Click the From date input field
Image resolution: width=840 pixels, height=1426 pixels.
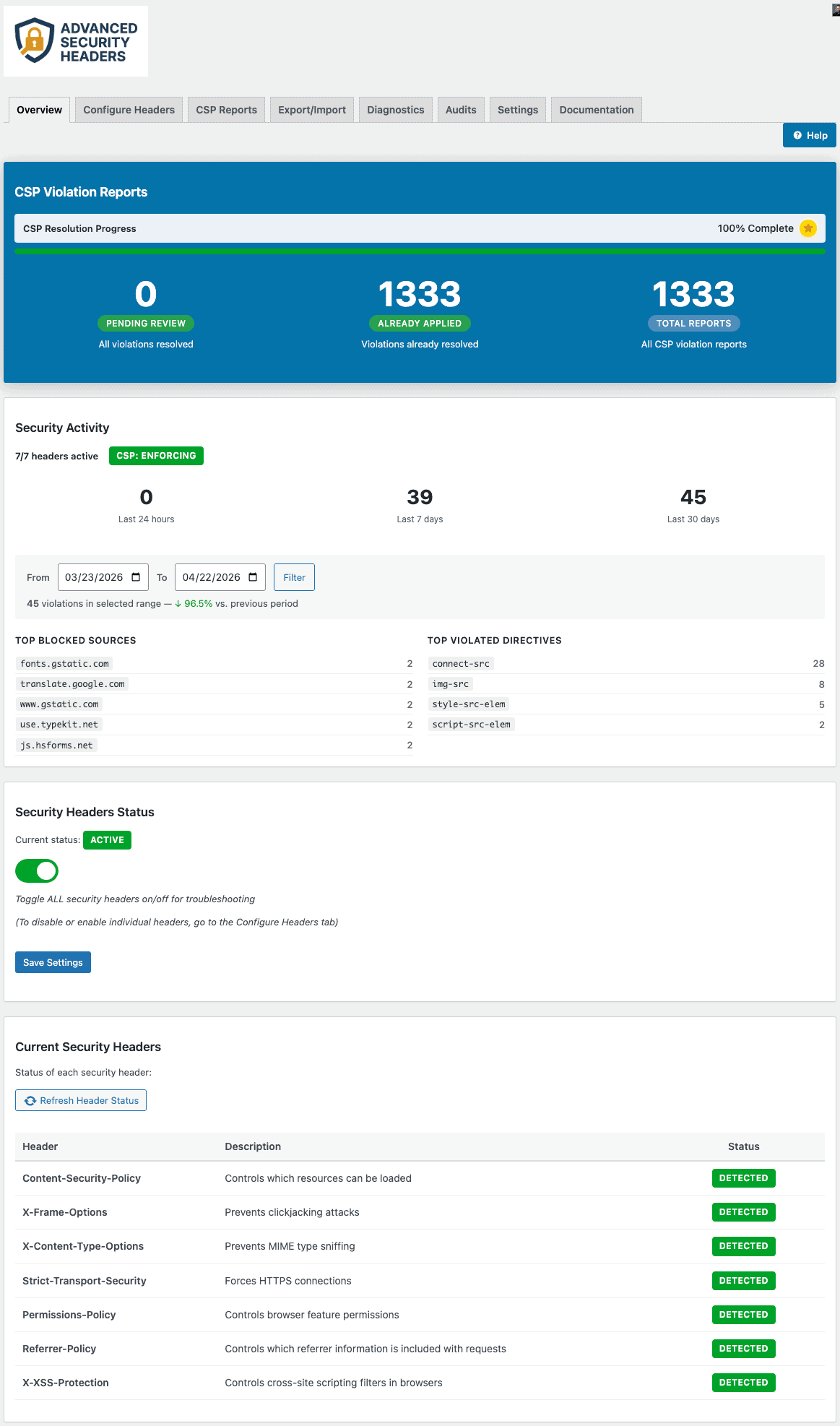(x=94, y=577)
